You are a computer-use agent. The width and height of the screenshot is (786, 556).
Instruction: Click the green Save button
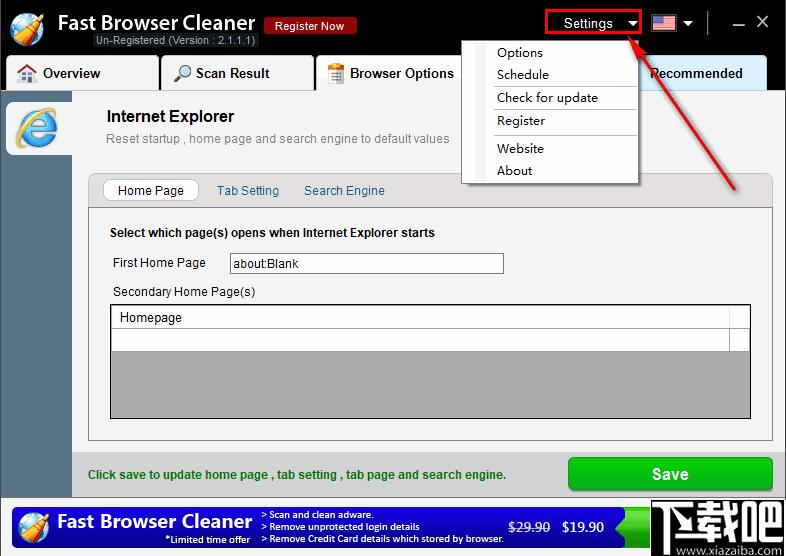click(x=670, y=474)
